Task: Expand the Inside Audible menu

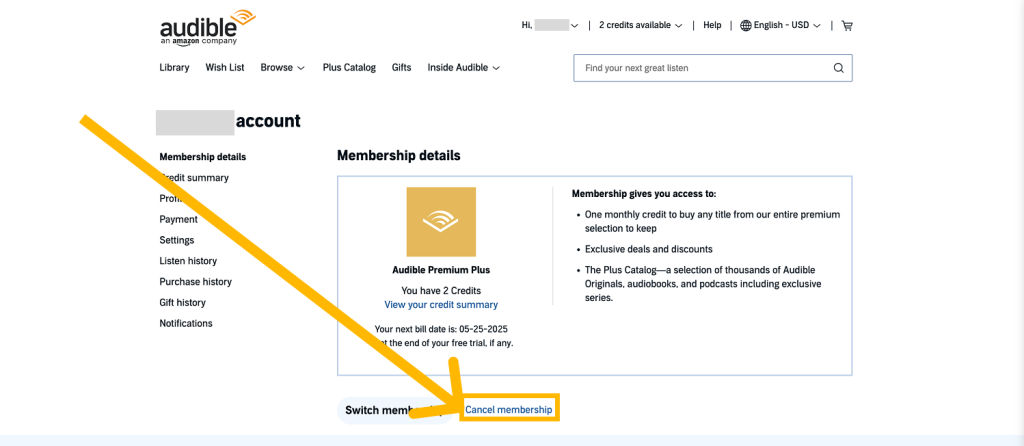Action: click(x=464, y=67)
